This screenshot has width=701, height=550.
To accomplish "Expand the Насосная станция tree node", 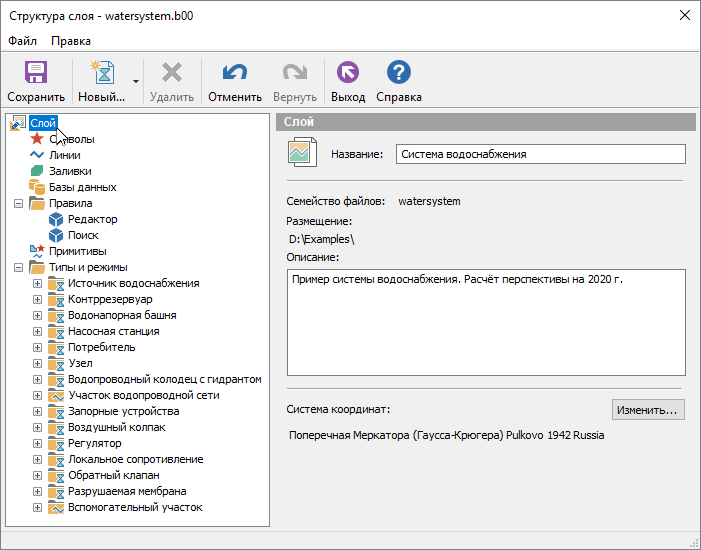I will click(38, 331).
